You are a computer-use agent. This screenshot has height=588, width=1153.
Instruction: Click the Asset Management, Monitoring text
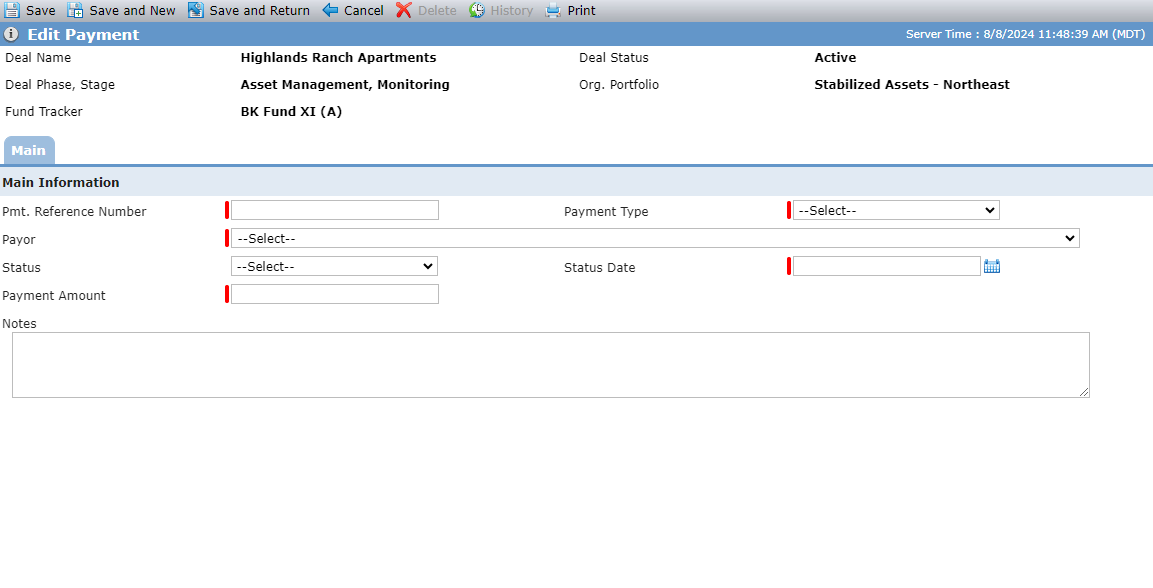pyautogui.click(x=345, y=85)
